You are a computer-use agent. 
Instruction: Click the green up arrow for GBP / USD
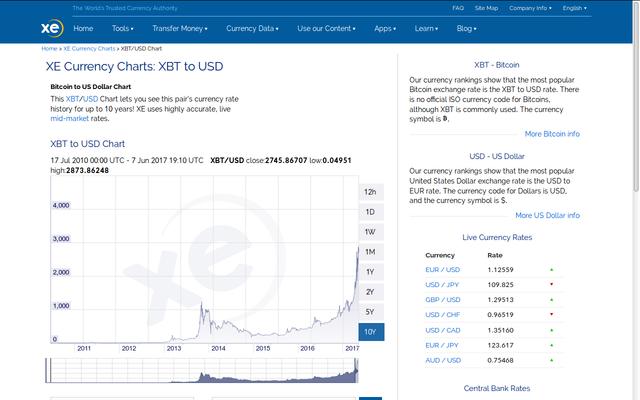tap(551, 300)
